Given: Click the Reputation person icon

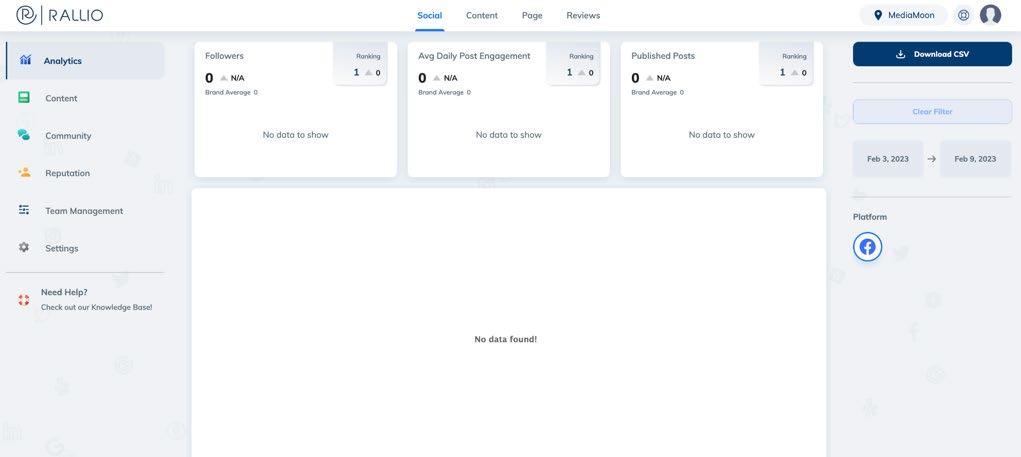Looking at the screenshot, I should (x=24, y=173).
